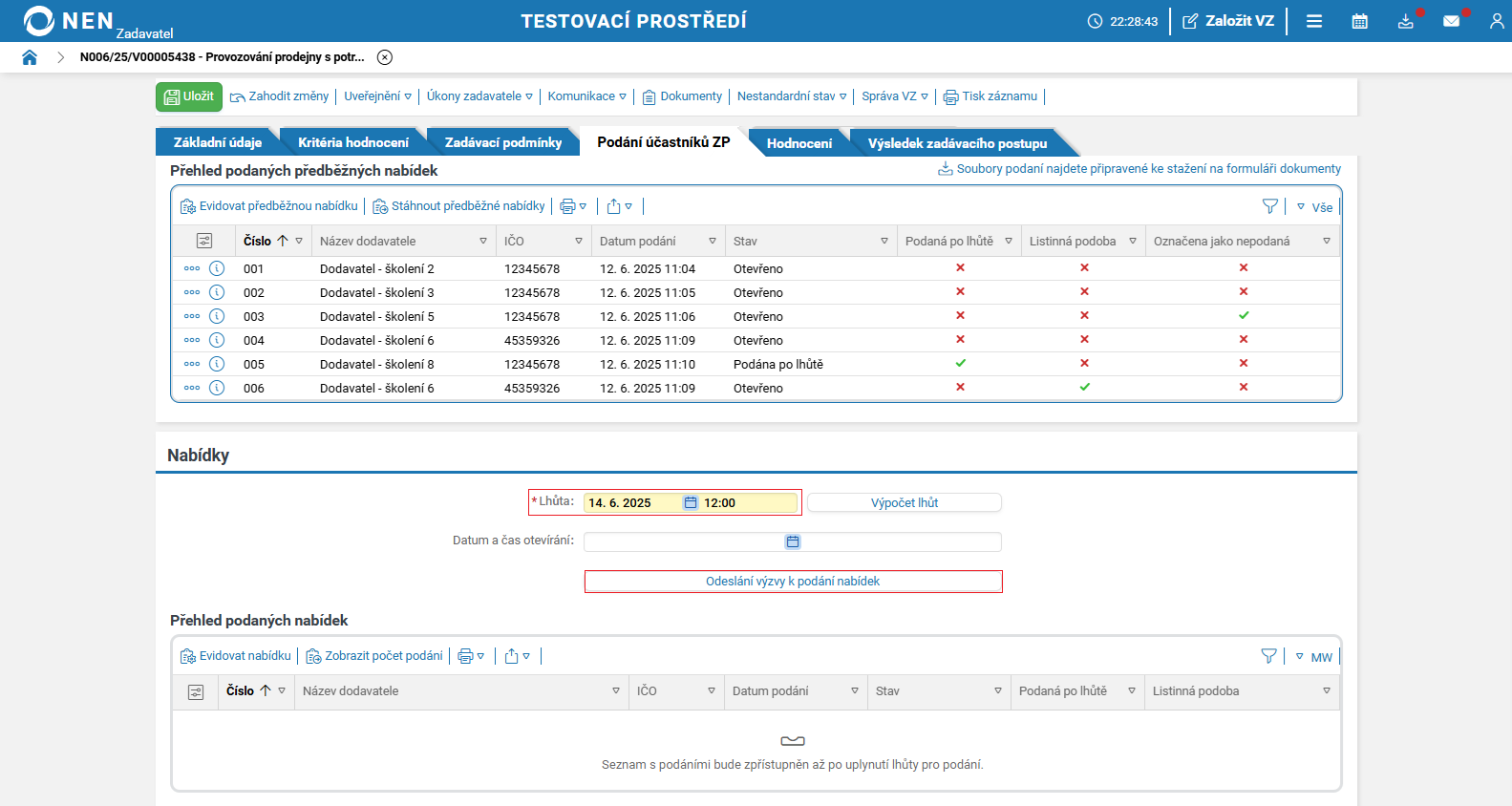Click Odeslání výzvy k podání nabídek
The height and width of the screenshot is (806, 1512).
point(793,582)
